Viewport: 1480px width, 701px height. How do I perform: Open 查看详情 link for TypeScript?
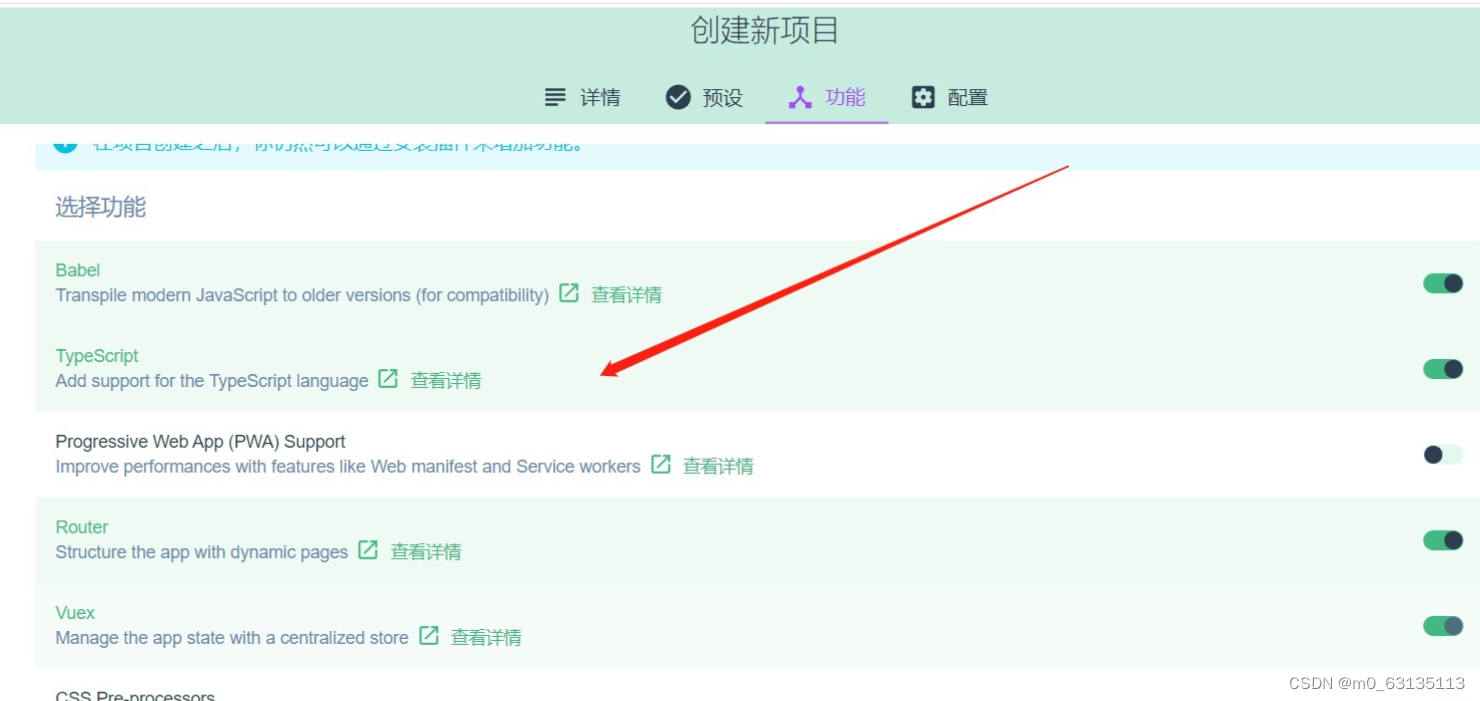click(446, 380)
